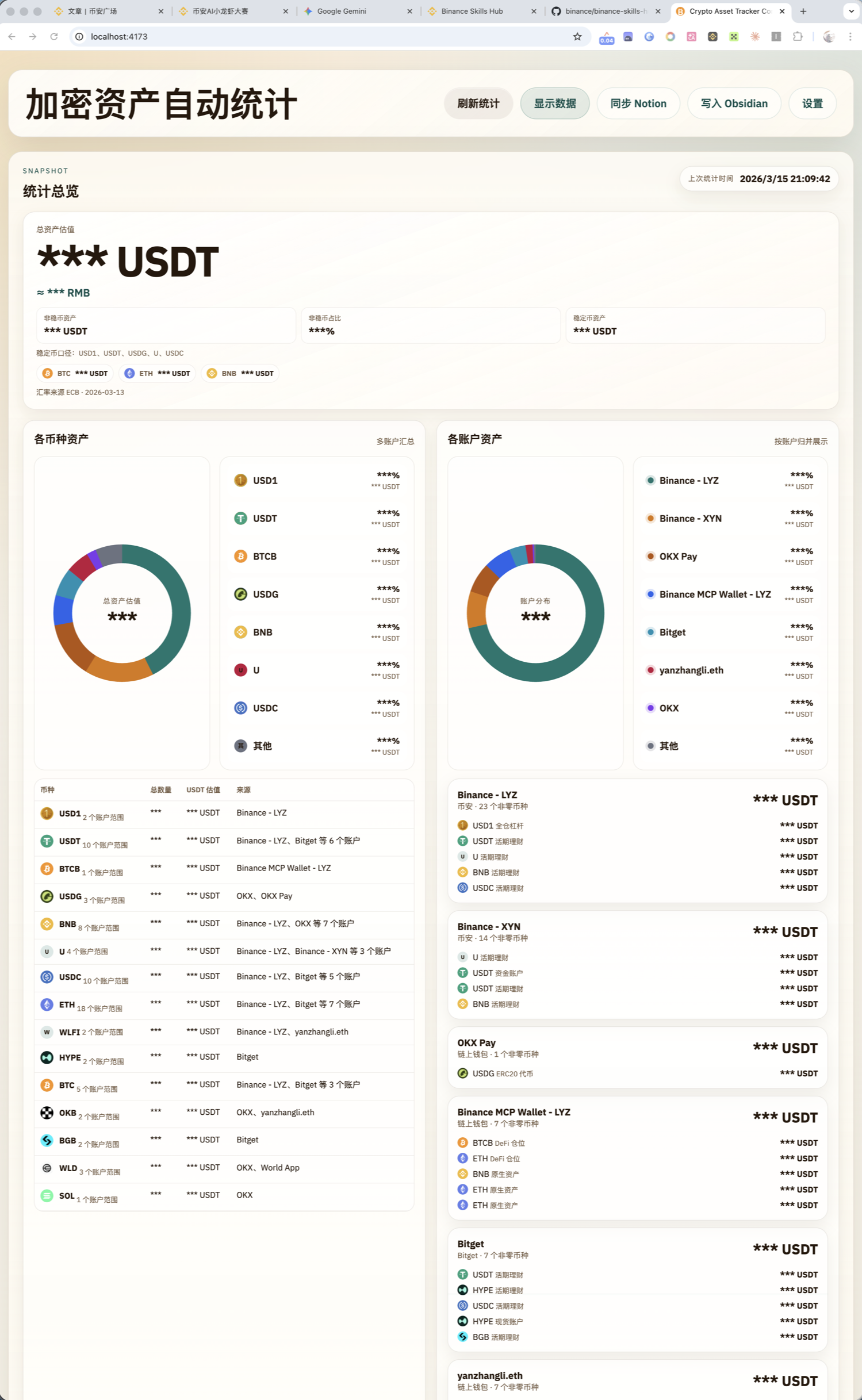Bookmark this page with the star icon
The image size is (862, 1400).
point(577,36)
